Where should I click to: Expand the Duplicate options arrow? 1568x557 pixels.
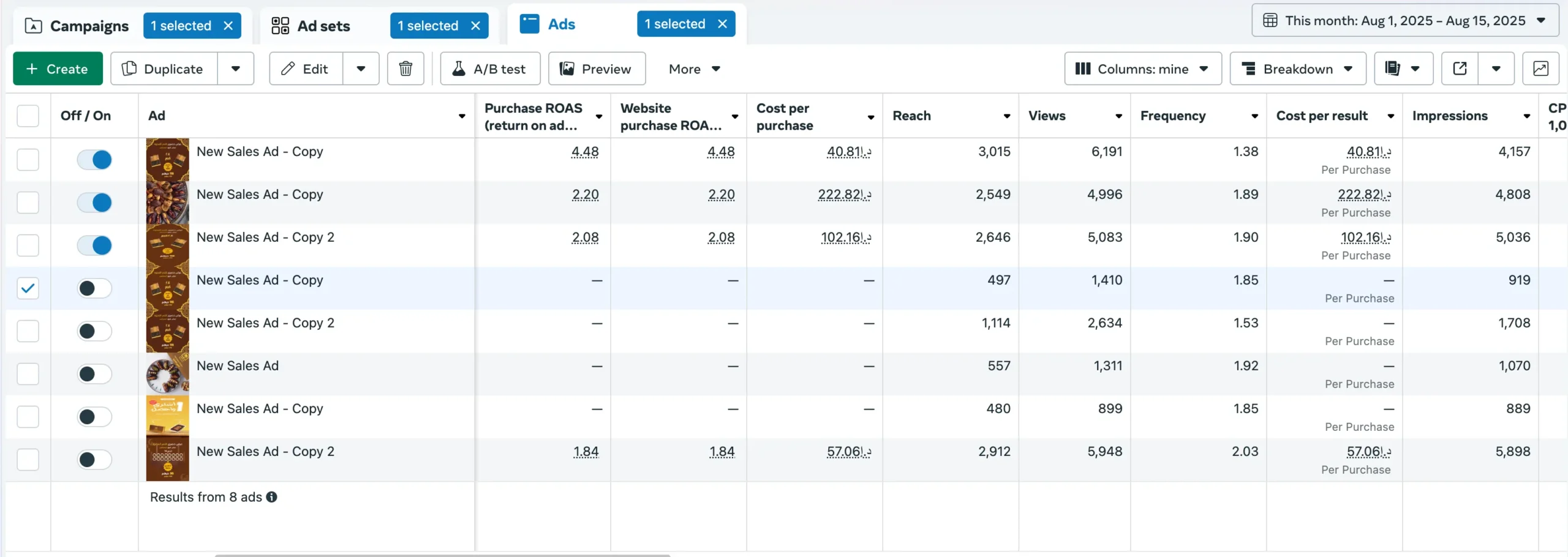[x=236, y=69]
